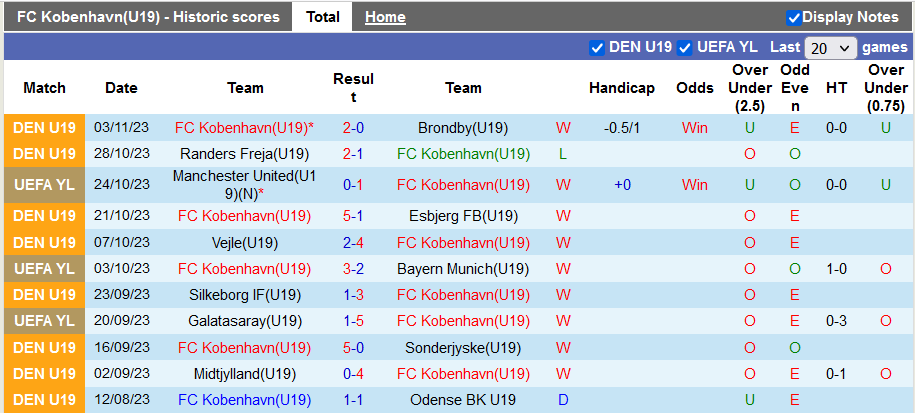Open Randers Freja(U19) team page
915x413 pixels.
coord(245,154)
